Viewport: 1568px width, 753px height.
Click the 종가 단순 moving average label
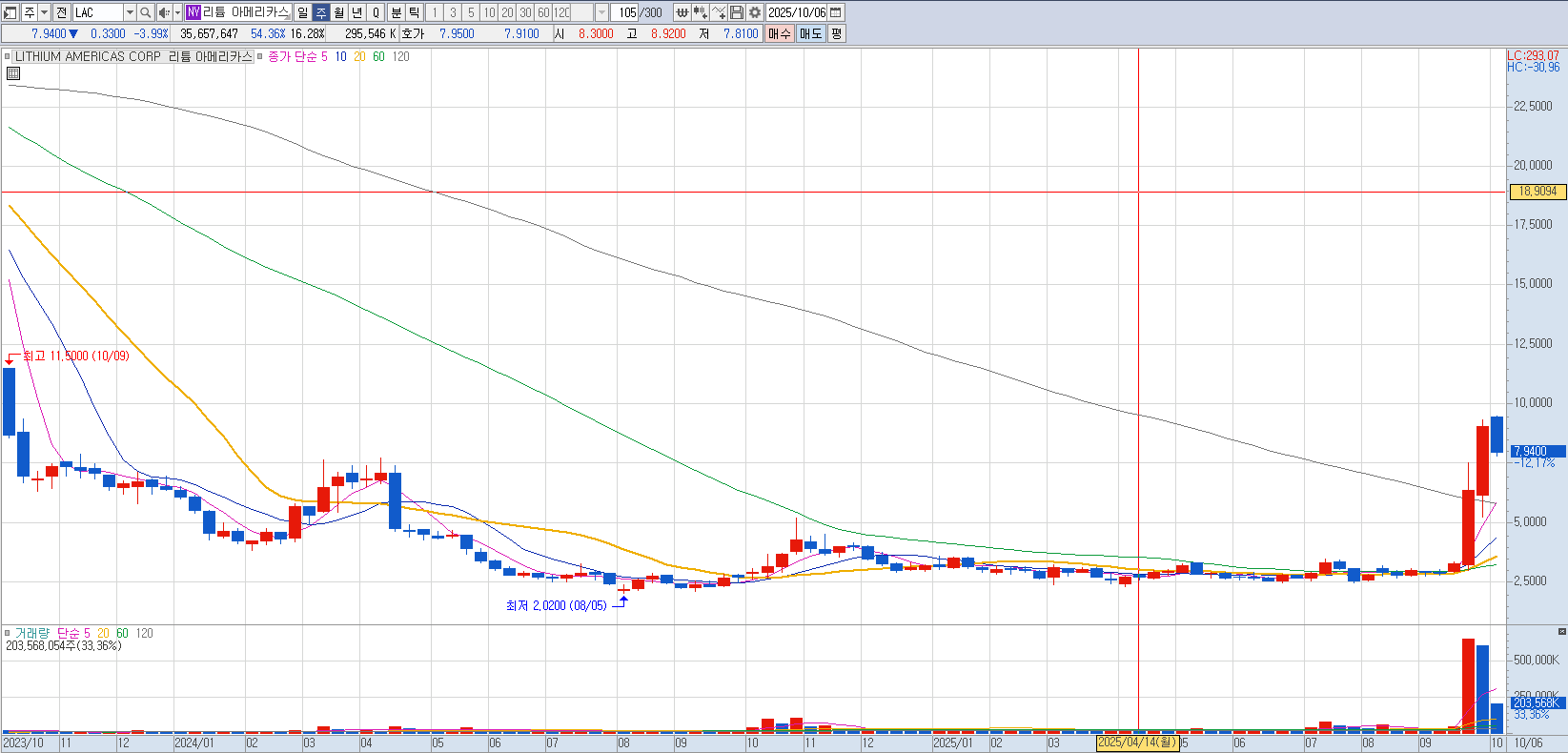(x=293, y=56)
